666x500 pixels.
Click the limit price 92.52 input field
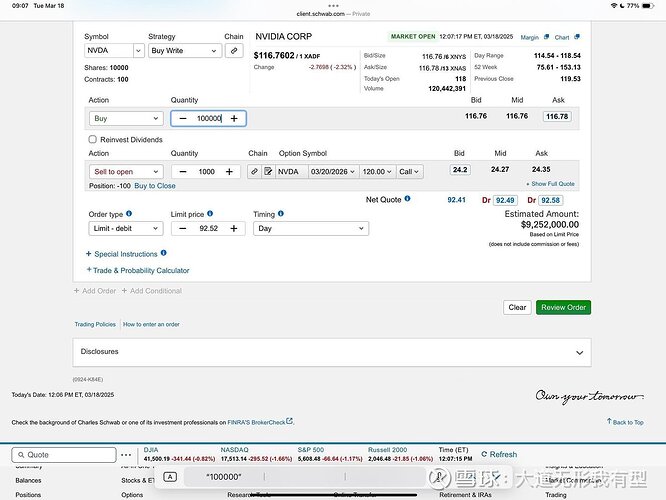(208, 229)
